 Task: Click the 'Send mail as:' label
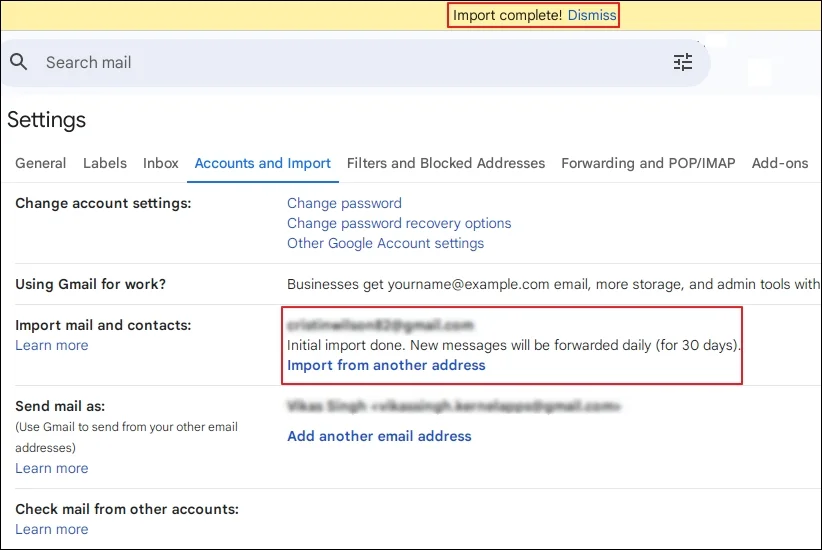click(x=60, y=406)
